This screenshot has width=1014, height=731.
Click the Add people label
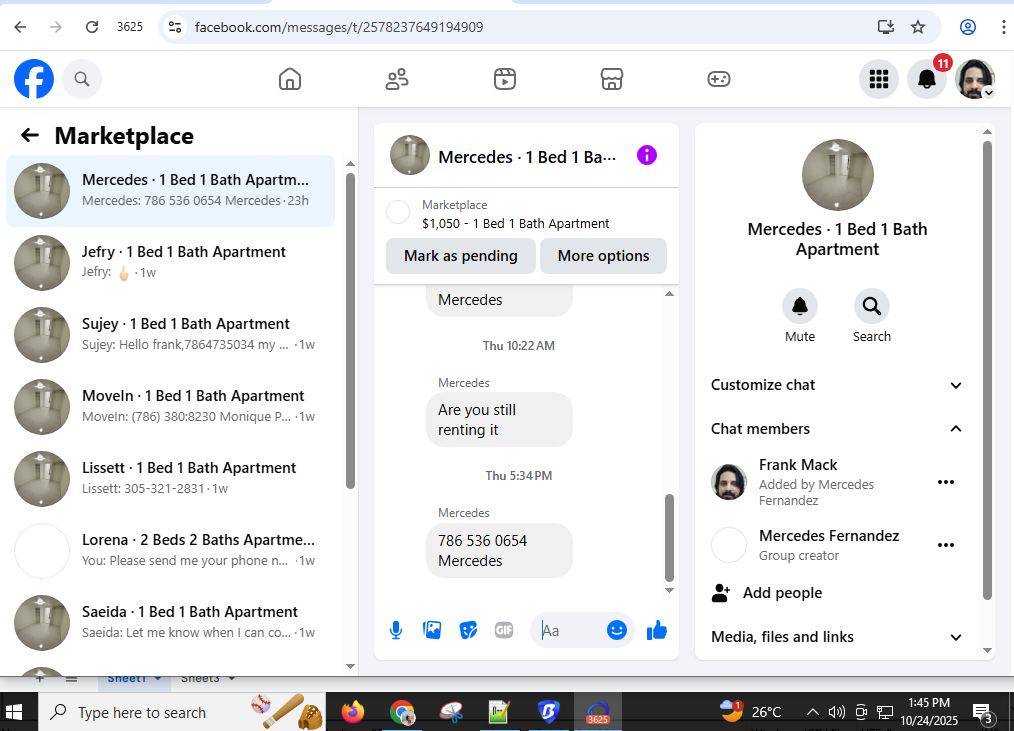pos(782,593)
